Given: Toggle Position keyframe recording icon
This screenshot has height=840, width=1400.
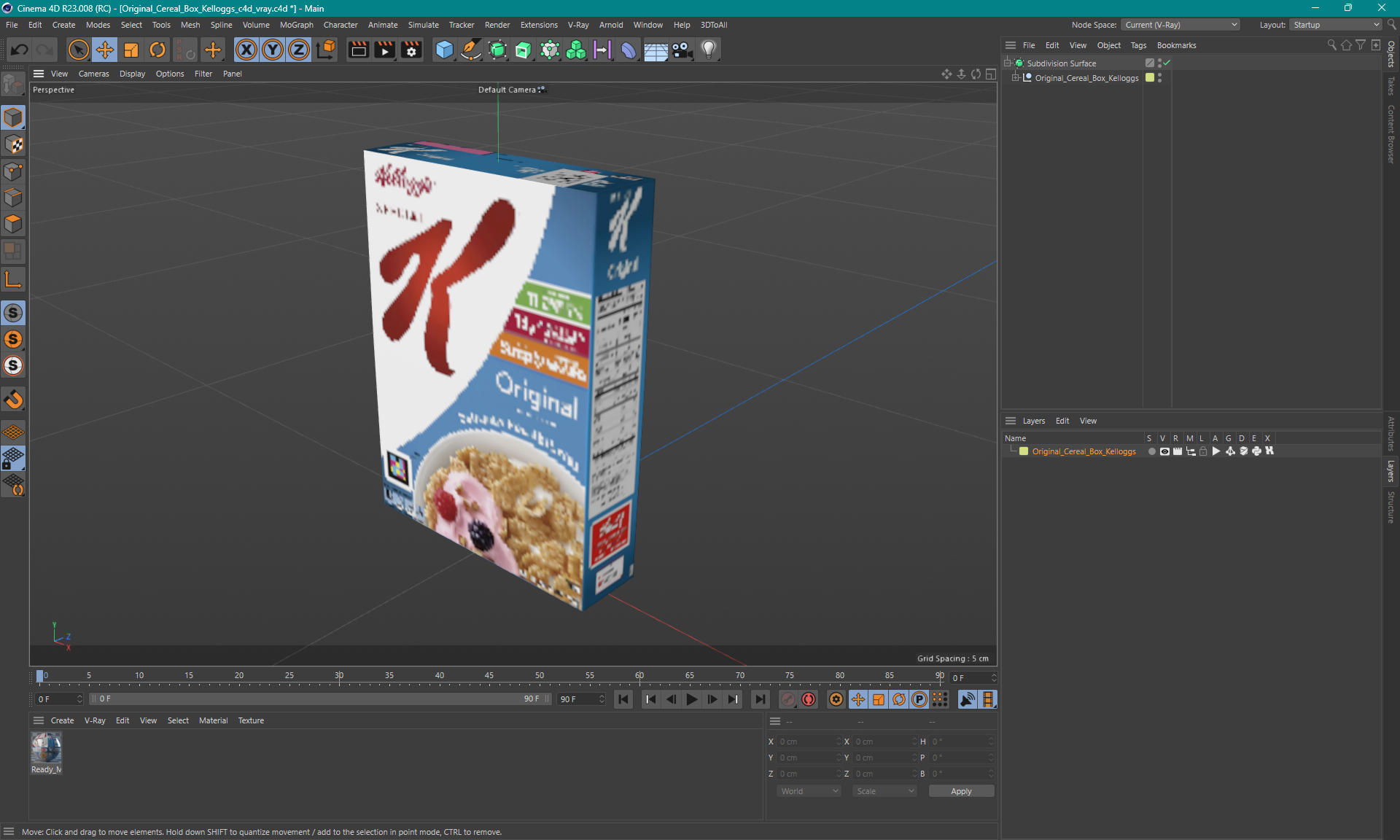Looking at the screenshot, I should pyautogui.click(x=858, y=699).
